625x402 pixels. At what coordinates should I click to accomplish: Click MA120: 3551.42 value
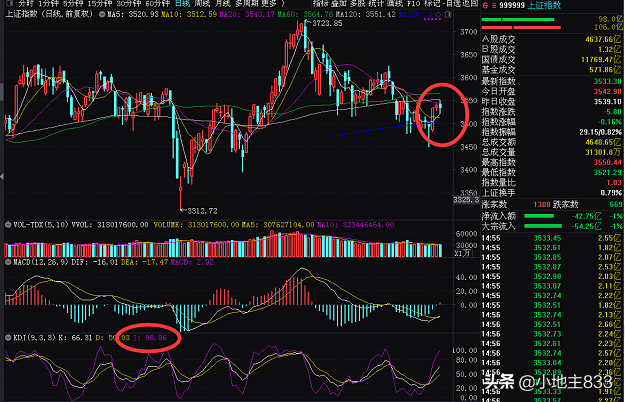click(x=366, y=14)
